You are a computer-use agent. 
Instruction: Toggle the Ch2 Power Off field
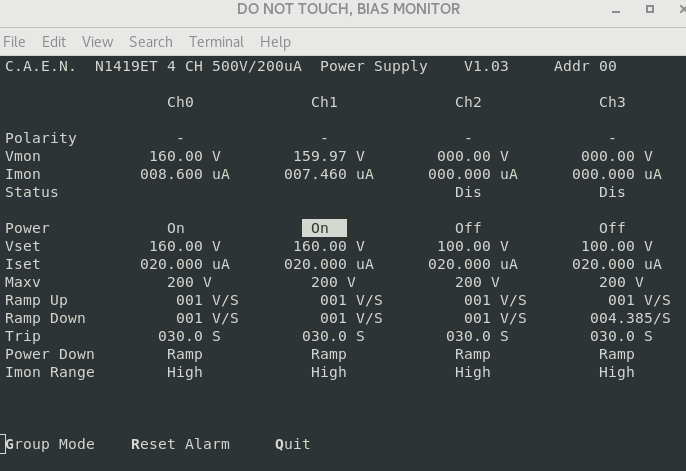pos(468,228)
